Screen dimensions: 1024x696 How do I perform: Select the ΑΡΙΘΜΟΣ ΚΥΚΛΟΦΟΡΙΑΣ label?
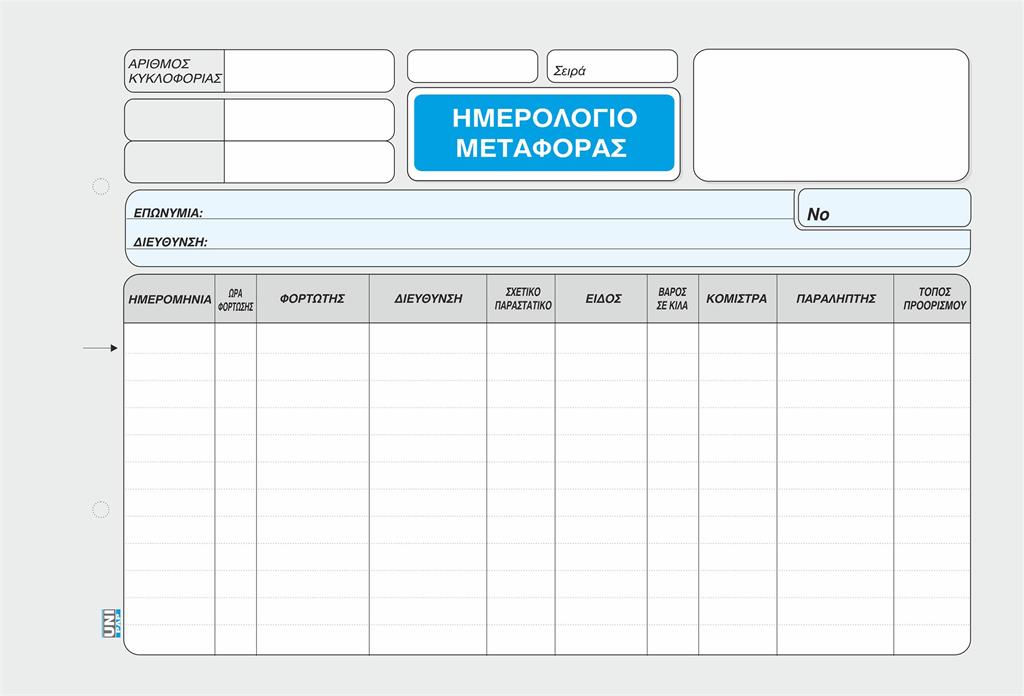[x=174, y=71]
